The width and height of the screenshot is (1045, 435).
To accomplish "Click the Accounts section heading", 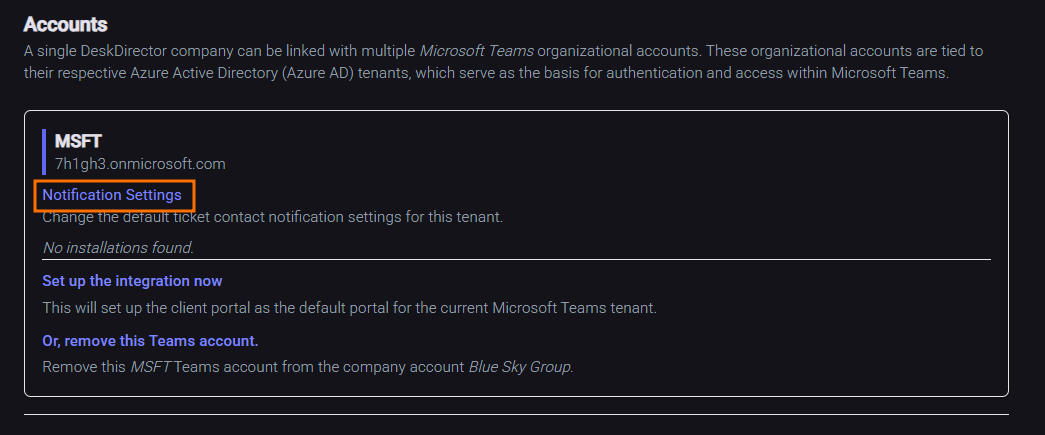I will pos(65,24).
